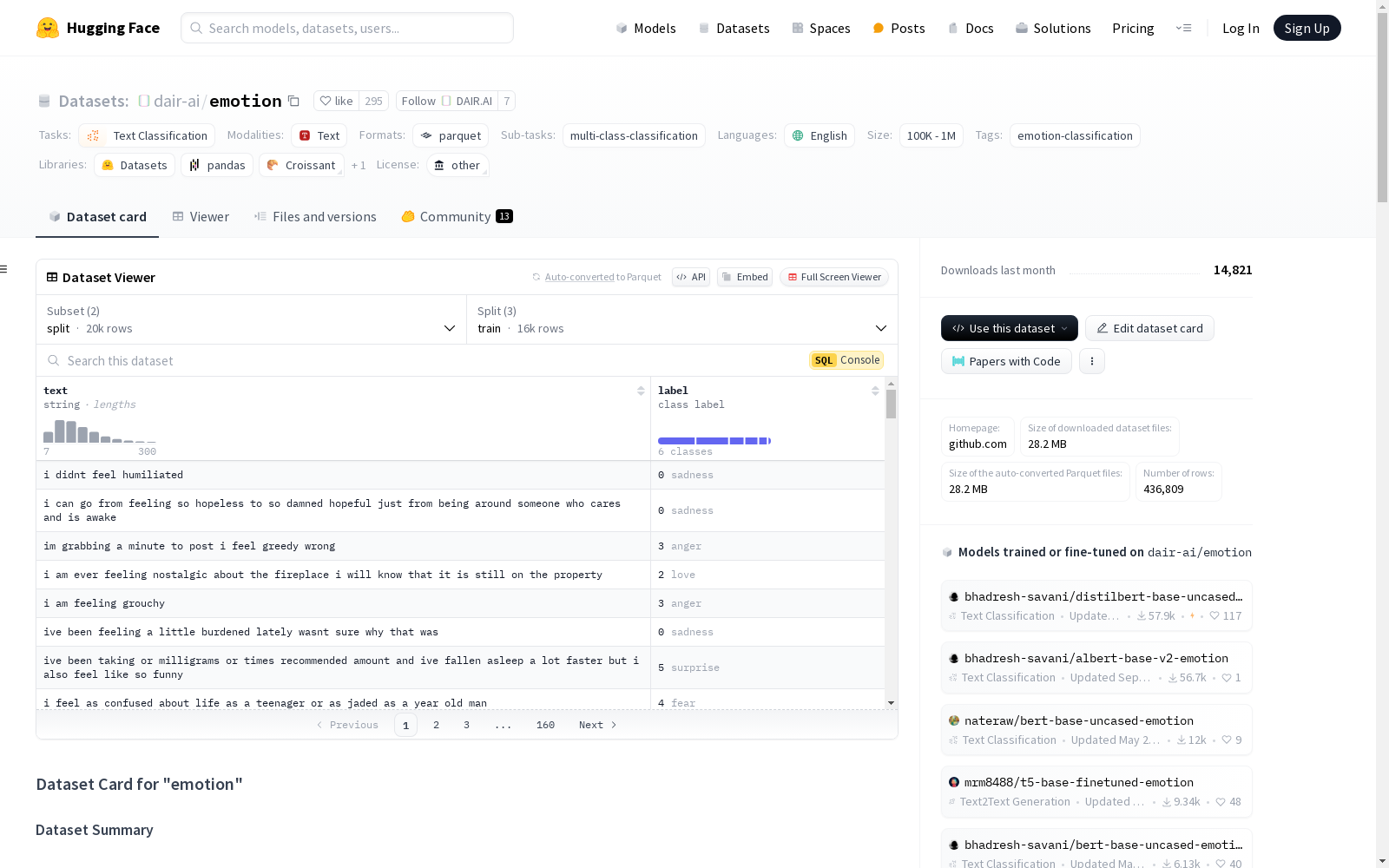Open the SQL Console
1389x868 pixels.
846,360
